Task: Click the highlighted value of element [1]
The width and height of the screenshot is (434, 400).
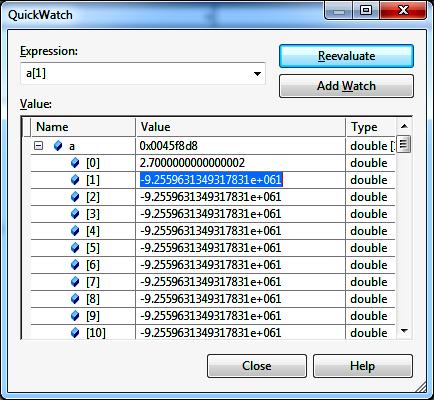Action: (x=211, y=180)
